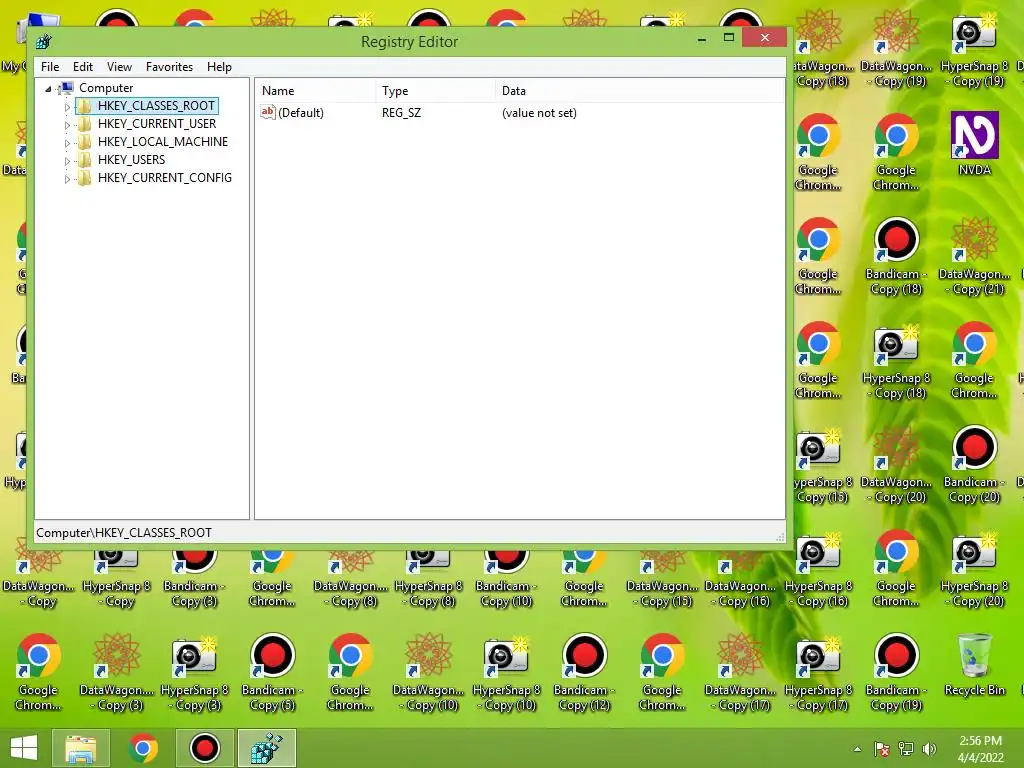Expand HKEY_CURRENT_USER key
The width and height of the screenshot is (1024, 768).
(x=67, y=125)
